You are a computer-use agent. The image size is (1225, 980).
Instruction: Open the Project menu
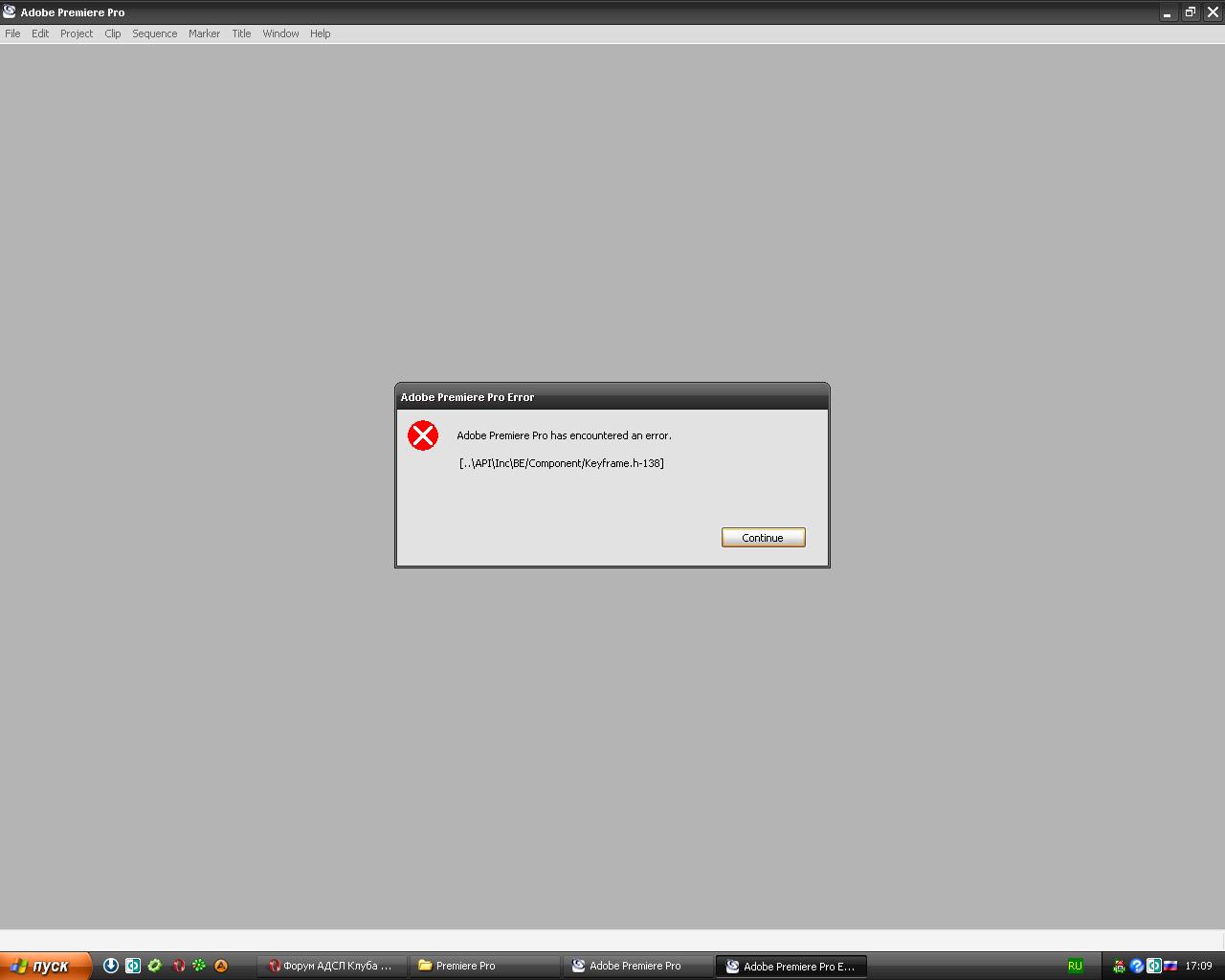77,33
